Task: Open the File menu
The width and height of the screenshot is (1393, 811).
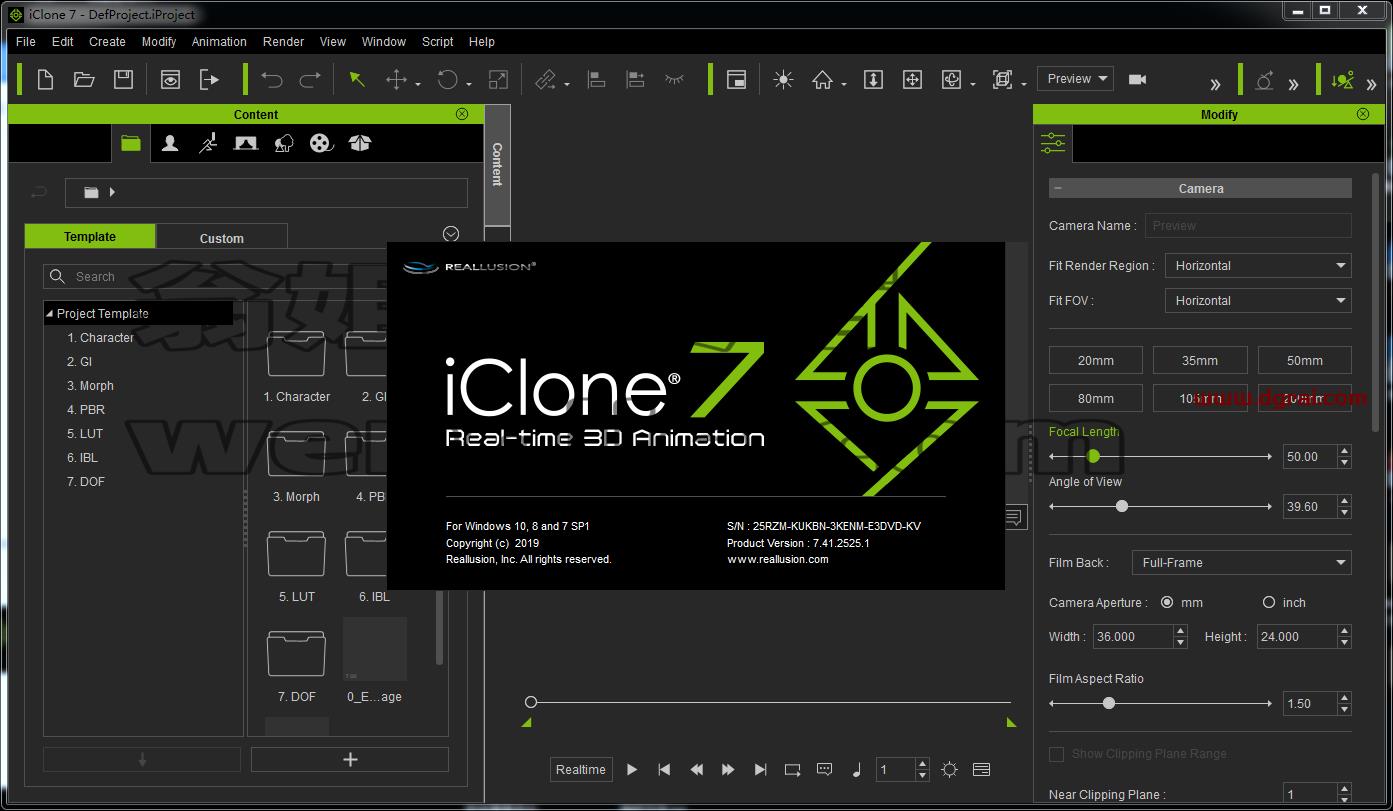Action: point(26,42)
